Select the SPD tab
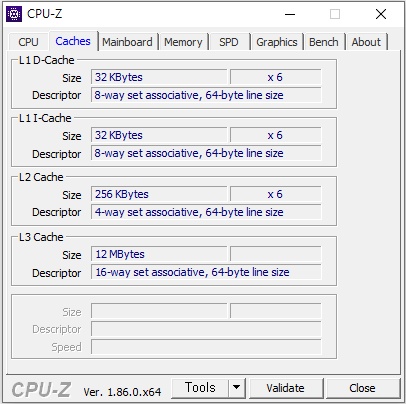 point(229,42)
